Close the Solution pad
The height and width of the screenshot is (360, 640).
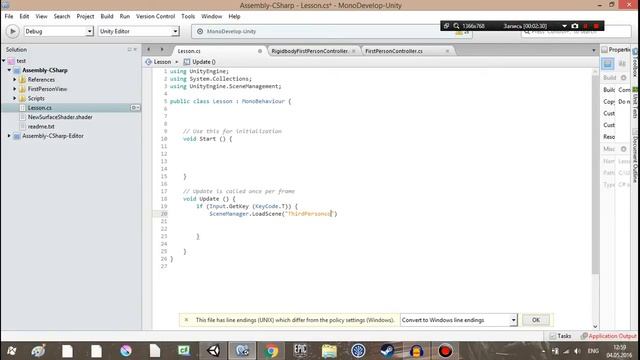[136, 49]
